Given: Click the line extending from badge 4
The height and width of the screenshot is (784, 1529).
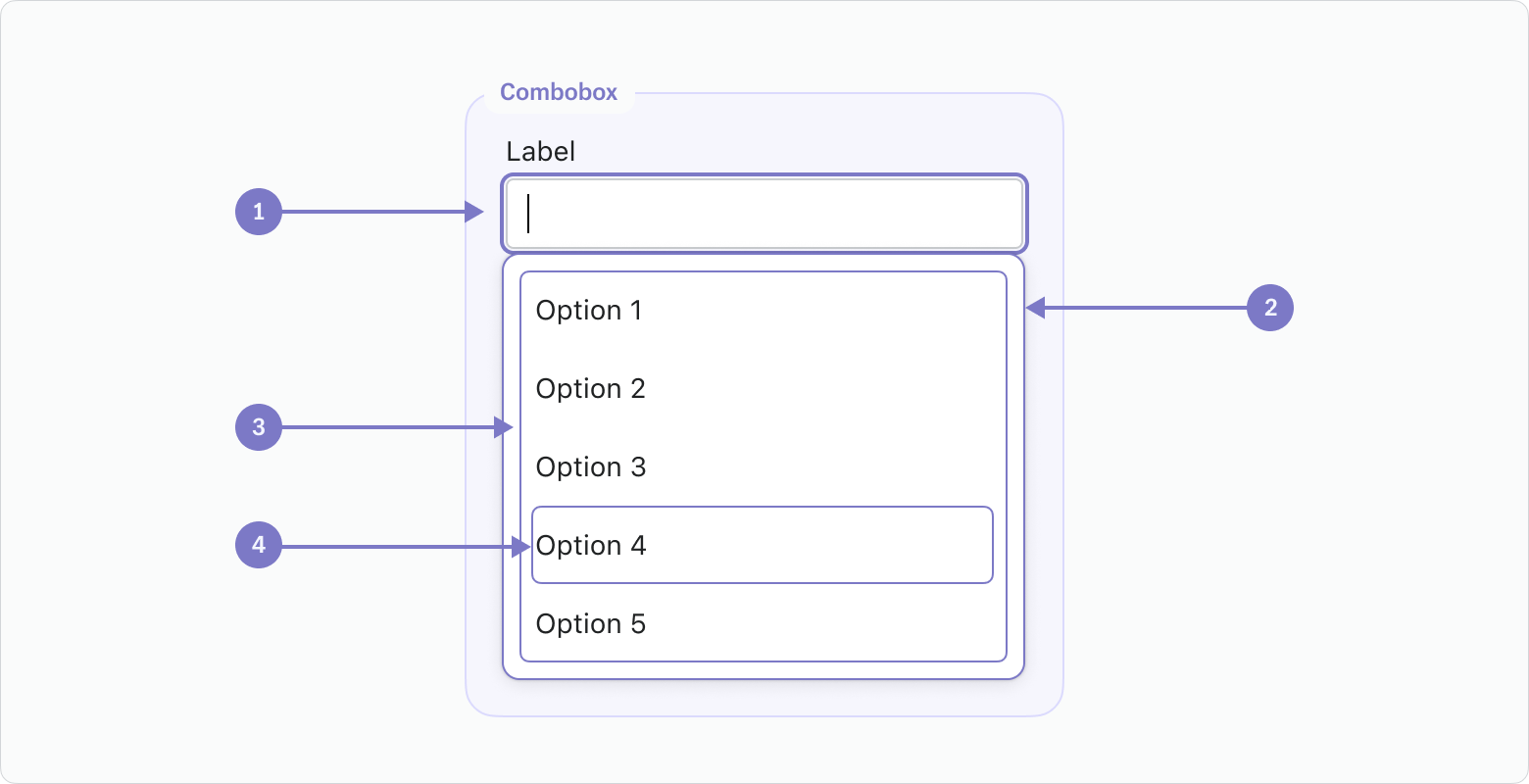Looking at the screenshot, I should pos(392,546).
